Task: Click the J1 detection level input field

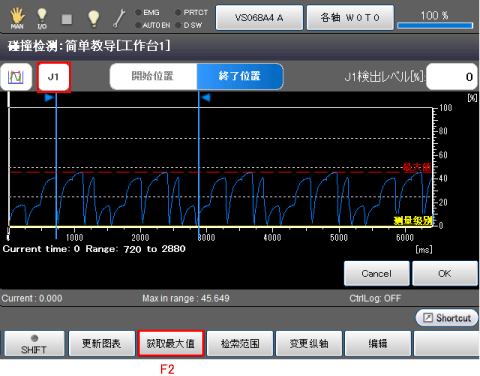Action: click(x=452, y=77)
